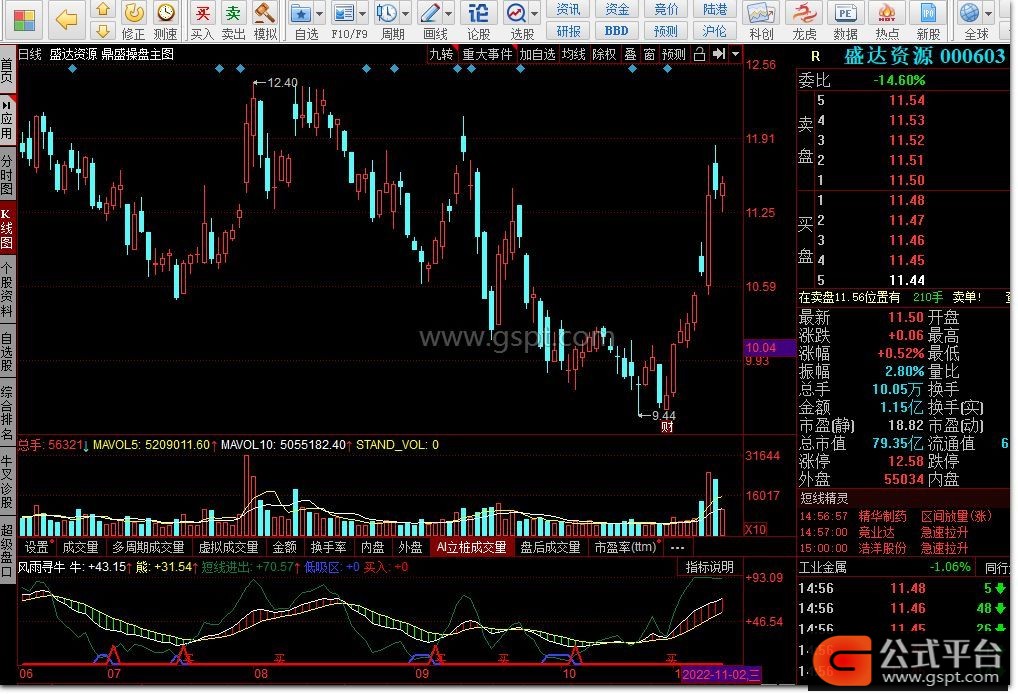Image resolution: width=1018 pixels, height=694 pixels.
Task: Click the 竞价 auction button
Action: pyautogui.click(x=666, y=9)
